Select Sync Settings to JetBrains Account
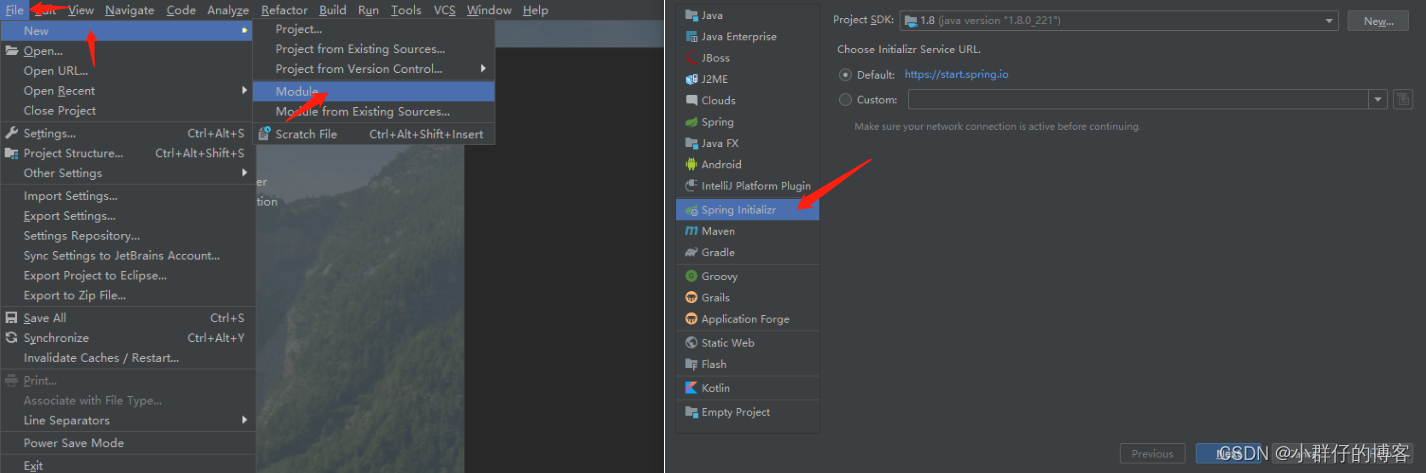 click(x=127, y=256)
